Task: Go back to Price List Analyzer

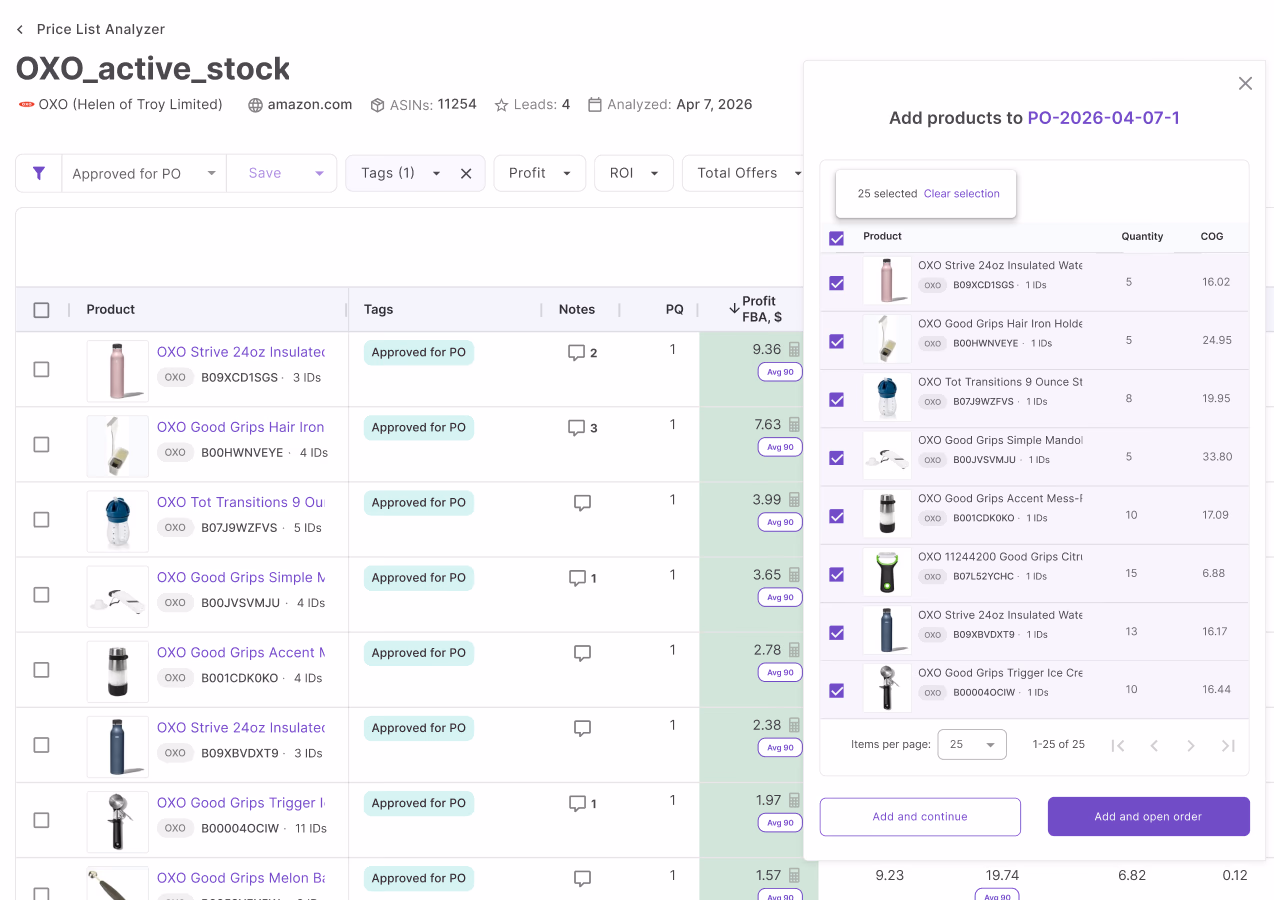Action: 90,29
